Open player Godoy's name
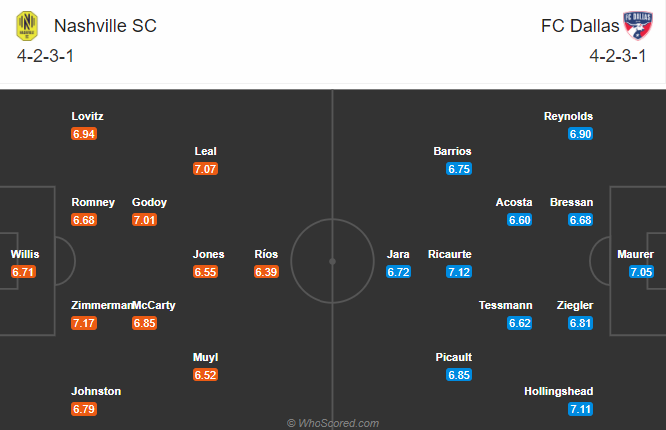 point(149,202)
